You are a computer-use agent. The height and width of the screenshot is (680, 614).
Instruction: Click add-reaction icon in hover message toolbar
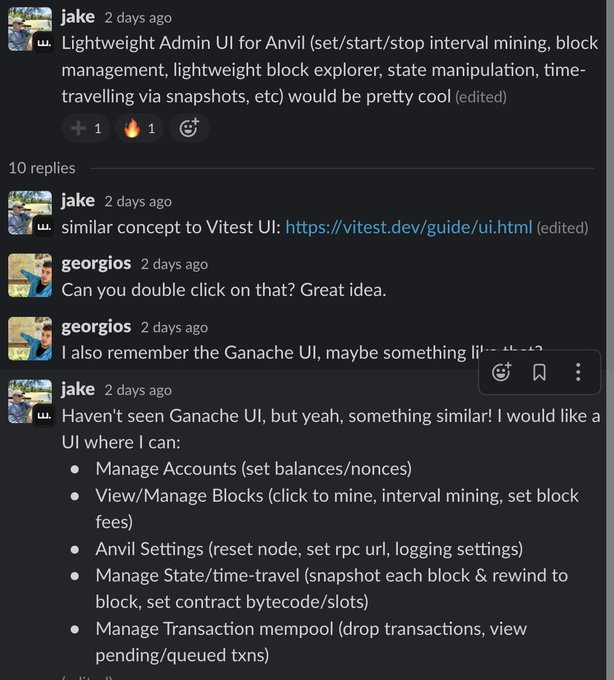coord(502,373)
